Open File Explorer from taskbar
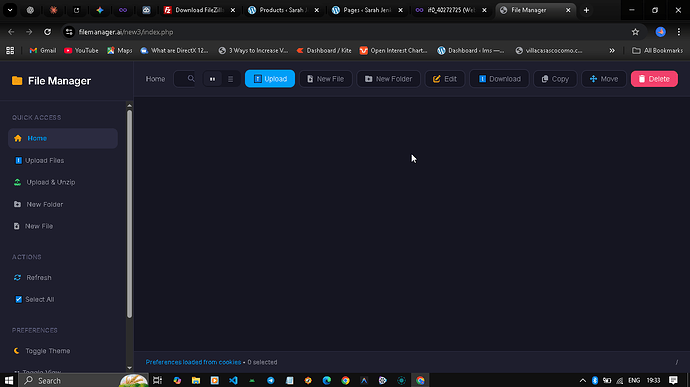Image resolution: width=690 pixels, height=387 pixels. (196, 380)
